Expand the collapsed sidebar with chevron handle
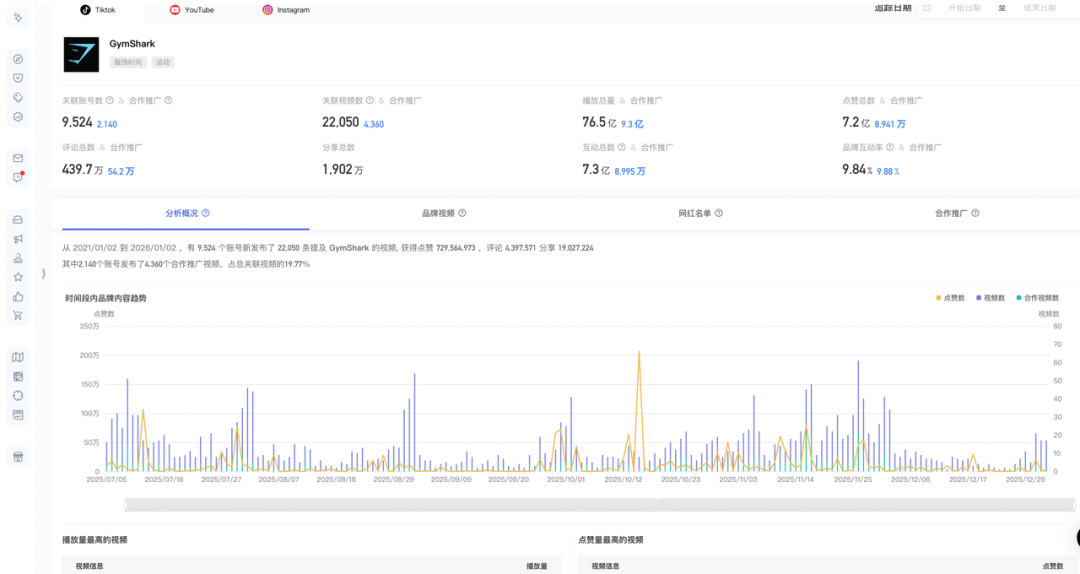The image size is (1080, 574). (43, 273)
